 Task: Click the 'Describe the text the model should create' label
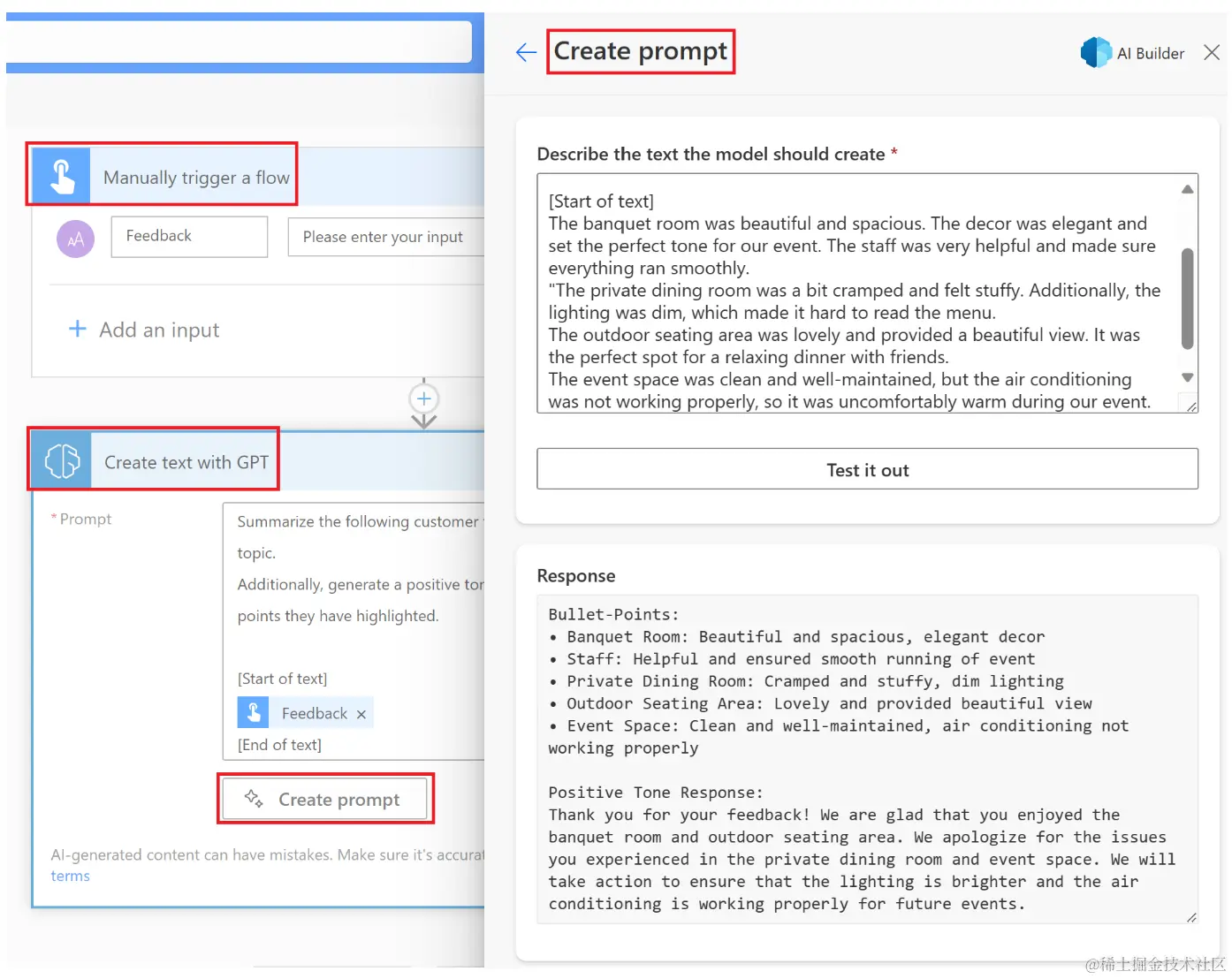coord(711,154)
